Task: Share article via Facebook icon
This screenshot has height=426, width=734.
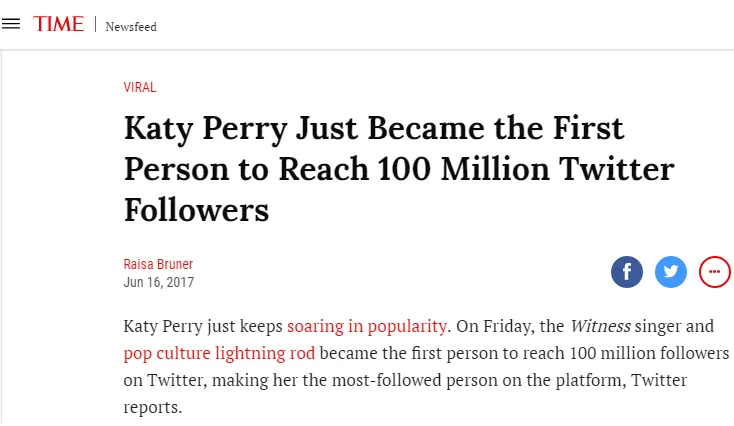Action: click(626, 272)
